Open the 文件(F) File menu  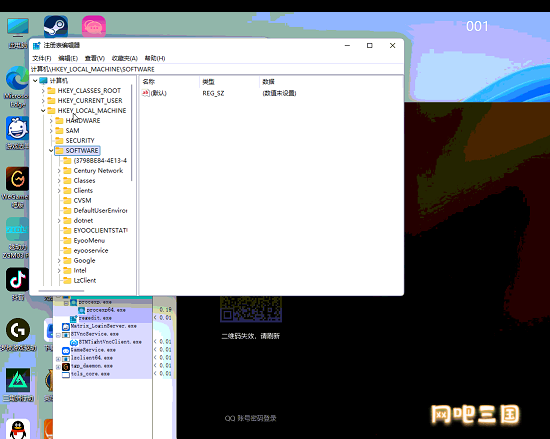(42, 58)
